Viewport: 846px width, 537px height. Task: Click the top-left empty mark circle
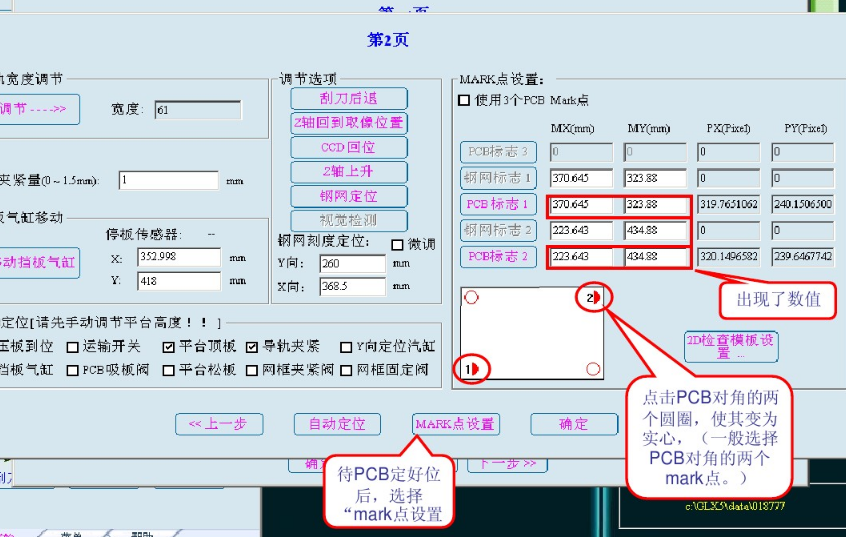pos(472,297)
